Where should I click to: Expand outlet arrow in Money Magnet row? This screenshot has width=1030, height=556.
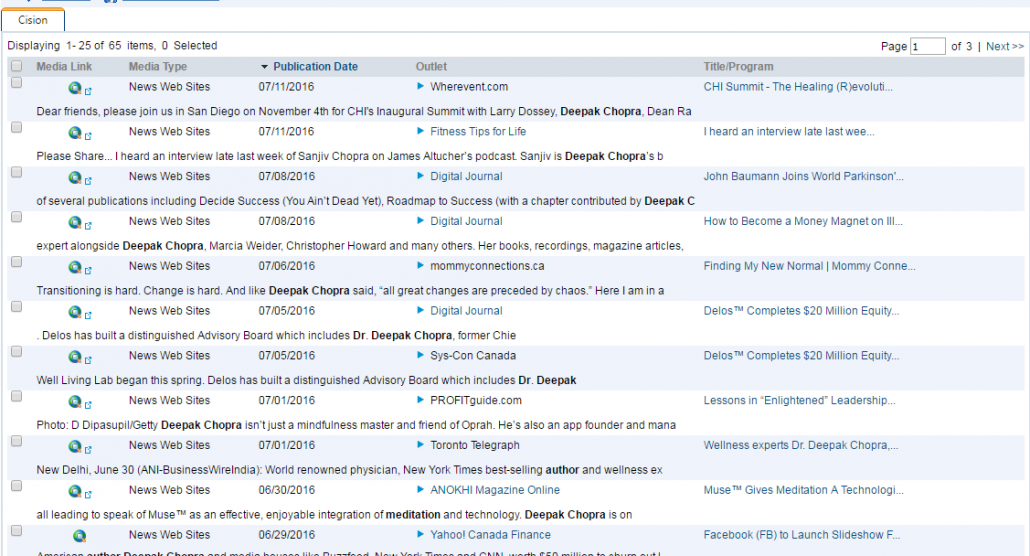[420, 221]
